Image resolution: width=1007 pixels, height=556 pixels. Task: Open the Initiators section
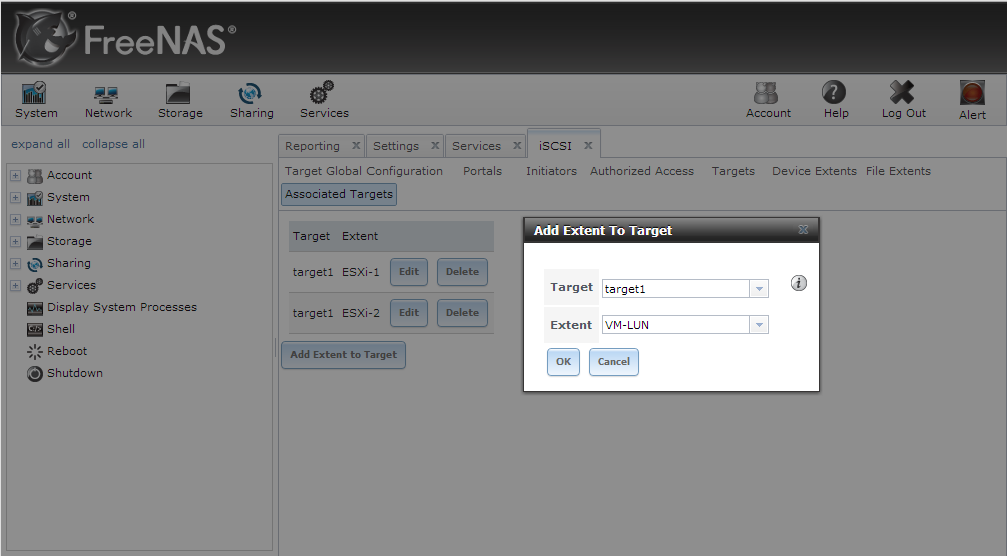(x=551, y=171)
